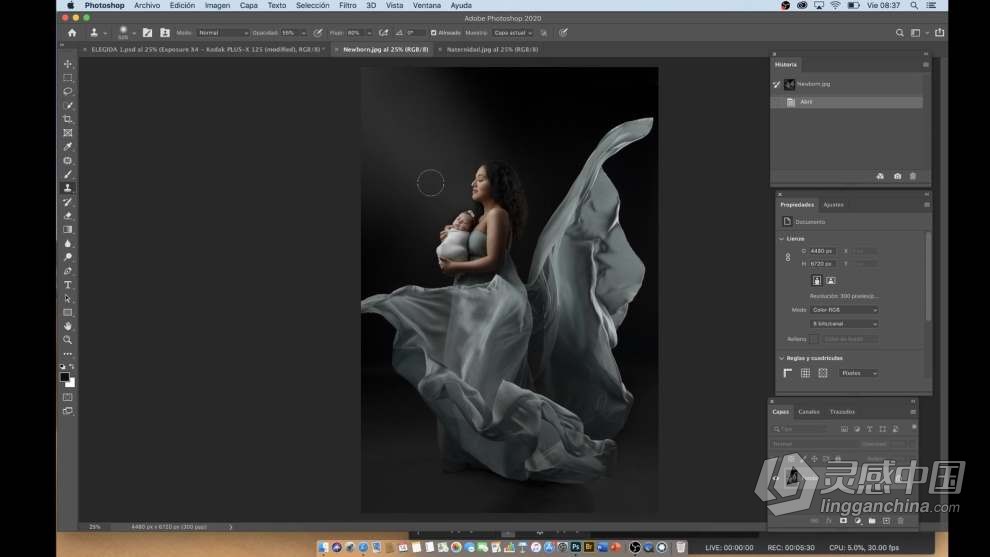Toggle layer filtering switch in Capas
Screen dimensions: 990x557
tap(914, 428)
